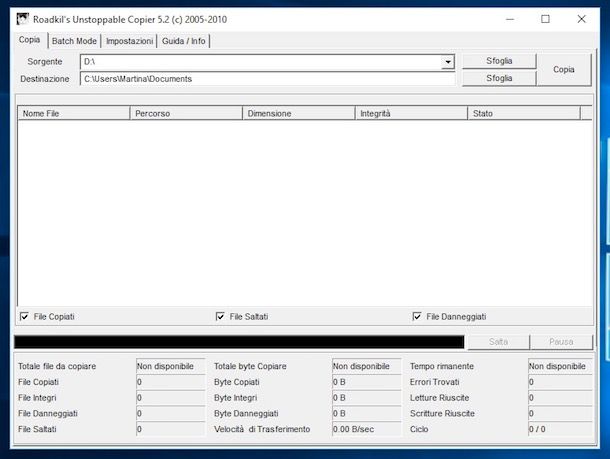The width and height of the screenshot is (610, 459).
Task: Click the Sorgente label
Action: 45,61
